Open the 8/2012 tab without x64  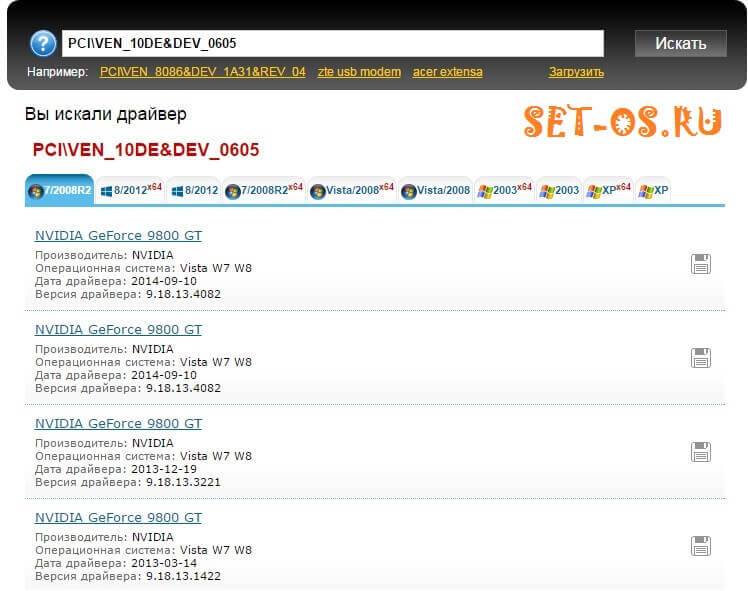[194, 190]
